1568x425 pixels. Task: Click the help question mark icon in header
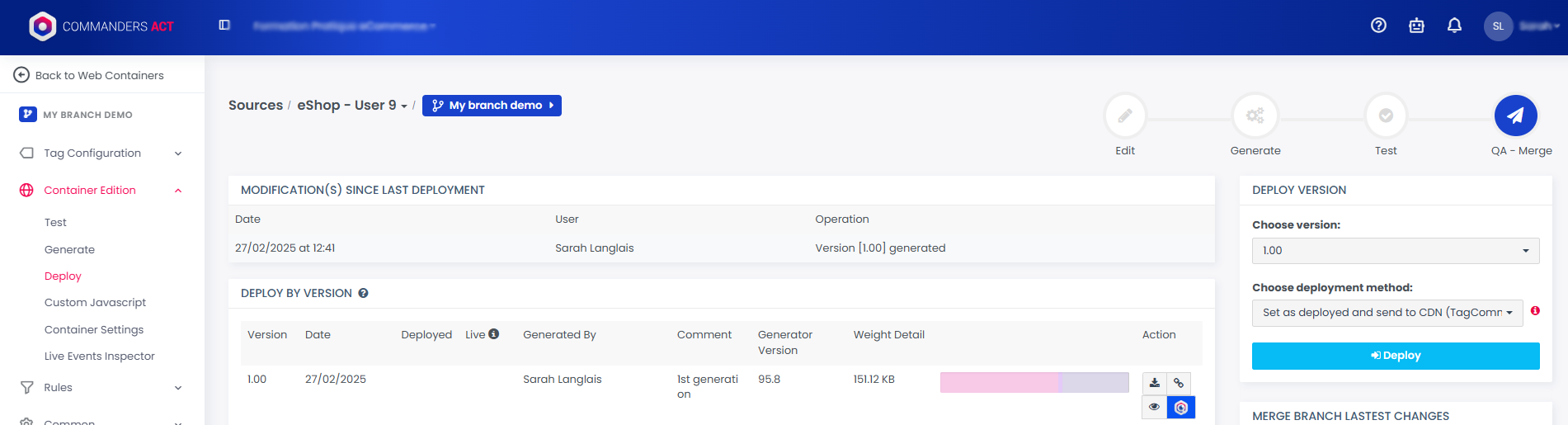[1378, 26]
